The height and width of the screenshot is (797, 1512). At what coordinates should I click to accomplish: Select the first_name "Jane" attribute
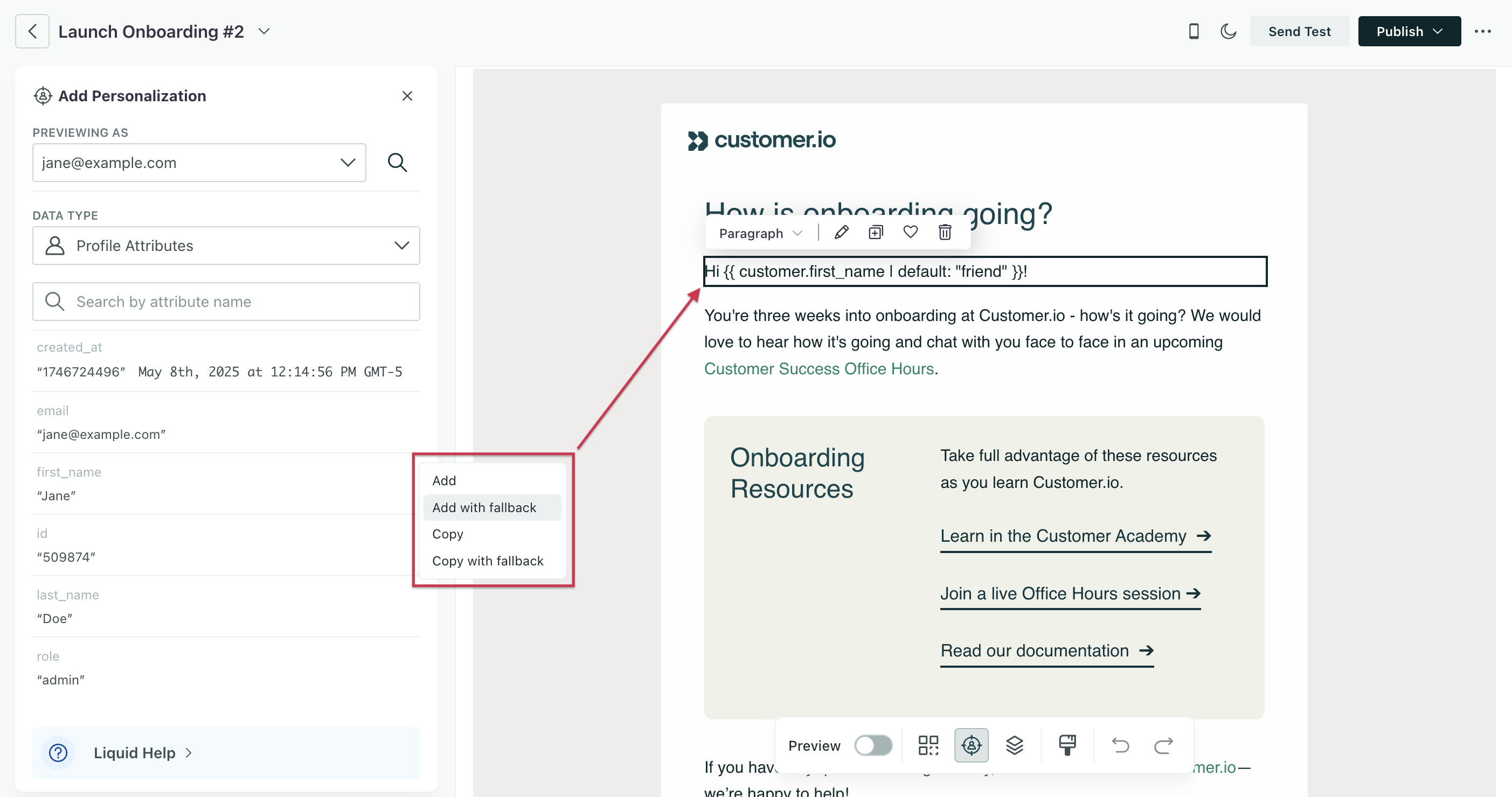click(x=226, y=484)
